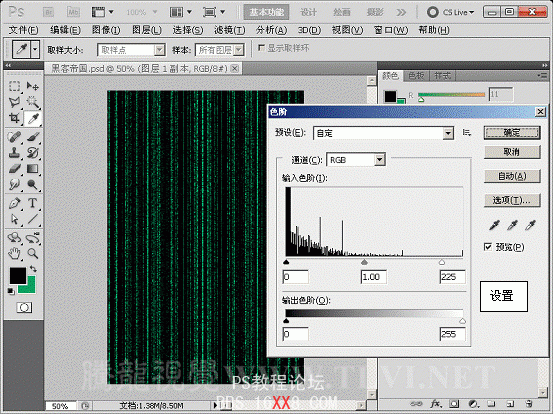Select the Hand tool
553x414 pixels.
pyautogui.click(x=14, y=253)
